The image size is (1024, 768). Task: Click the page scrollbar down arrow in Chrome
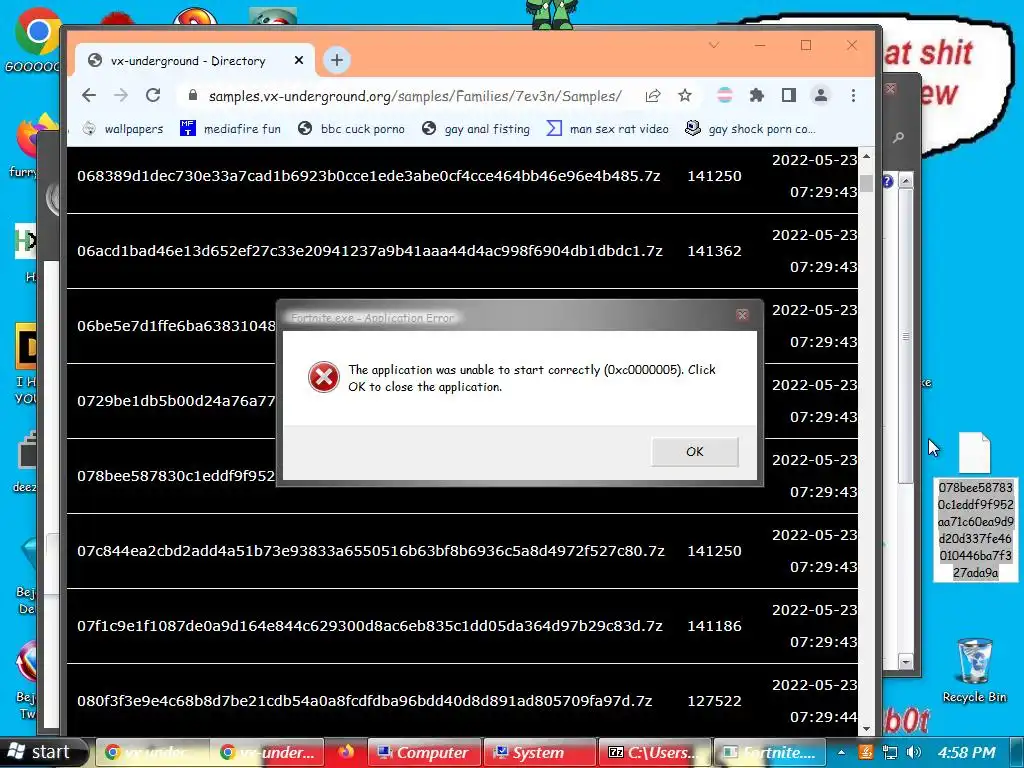pos(866,729)
